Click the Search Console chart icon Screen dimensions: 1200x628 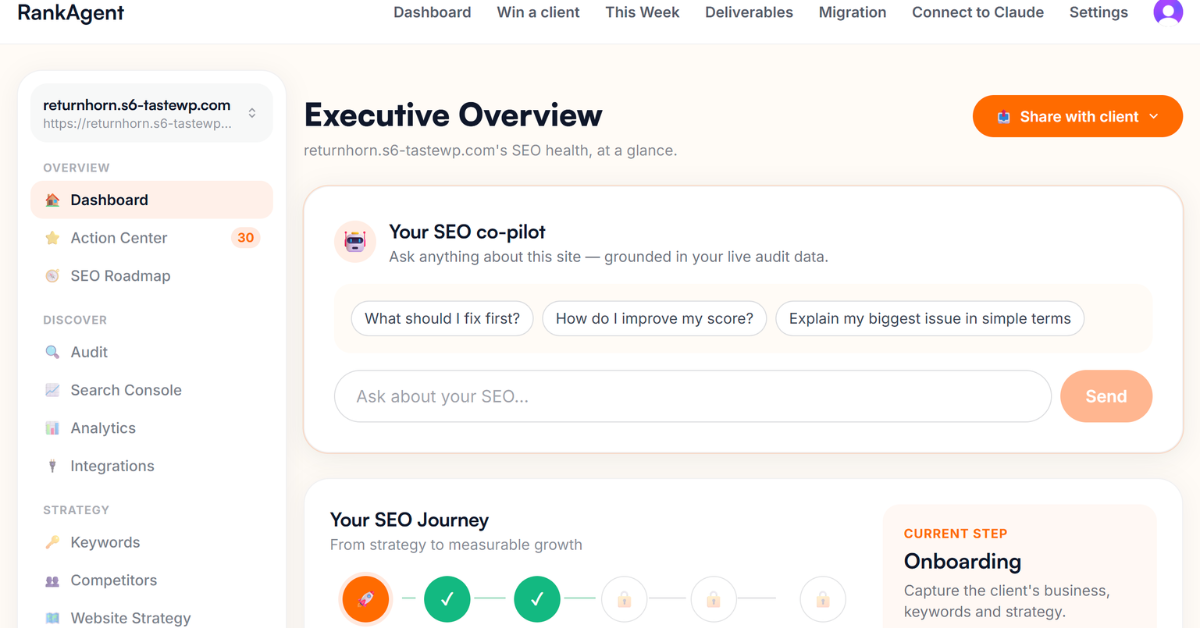tap(52, 390)
